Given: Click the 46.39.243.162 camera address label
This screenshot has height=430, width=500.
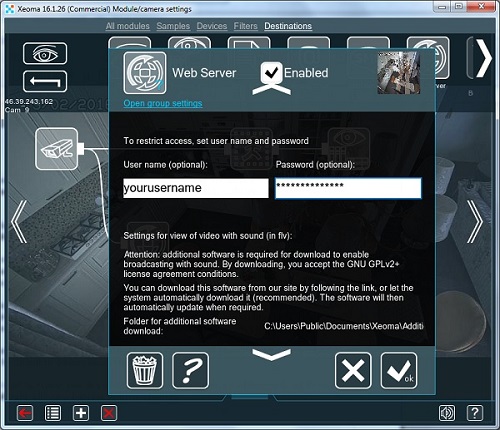Looking at the screenshot, I should 29,101.
